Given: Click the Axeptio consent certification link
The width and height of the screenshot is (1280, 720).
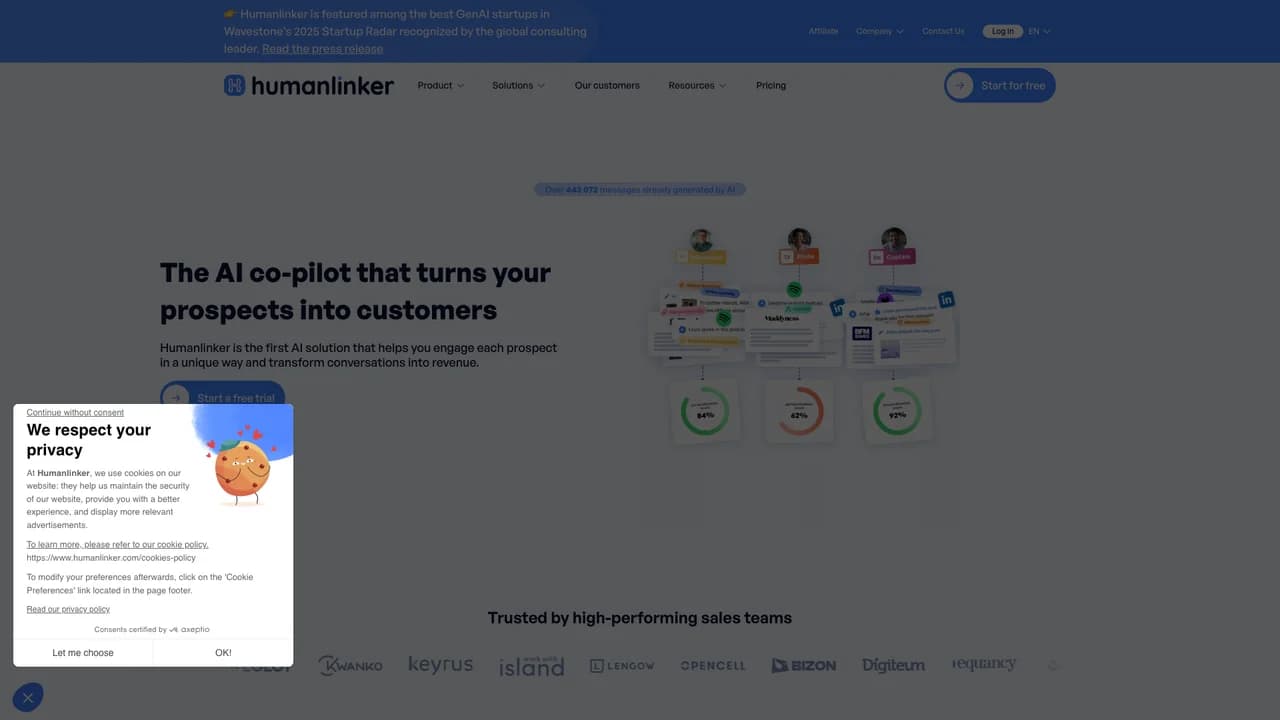Looking at the screenshot, I should coord(152,630).
